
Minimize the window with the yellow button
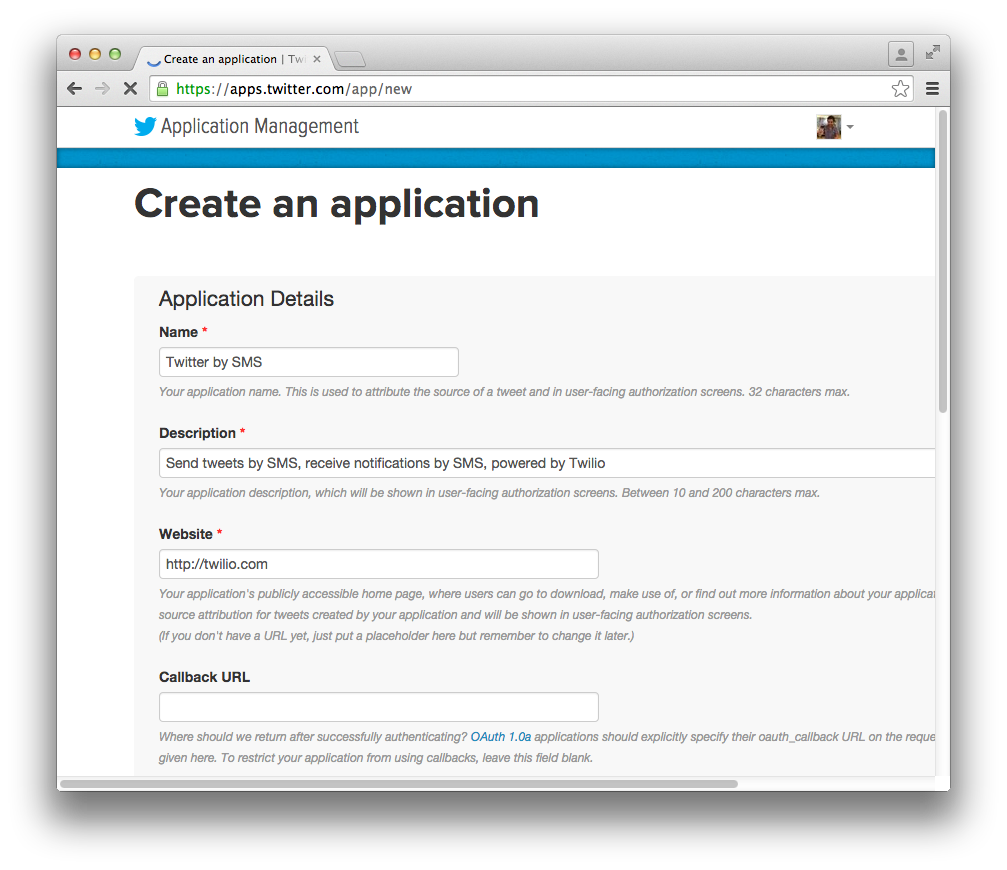pyautogui.click(x=95, y=54)
